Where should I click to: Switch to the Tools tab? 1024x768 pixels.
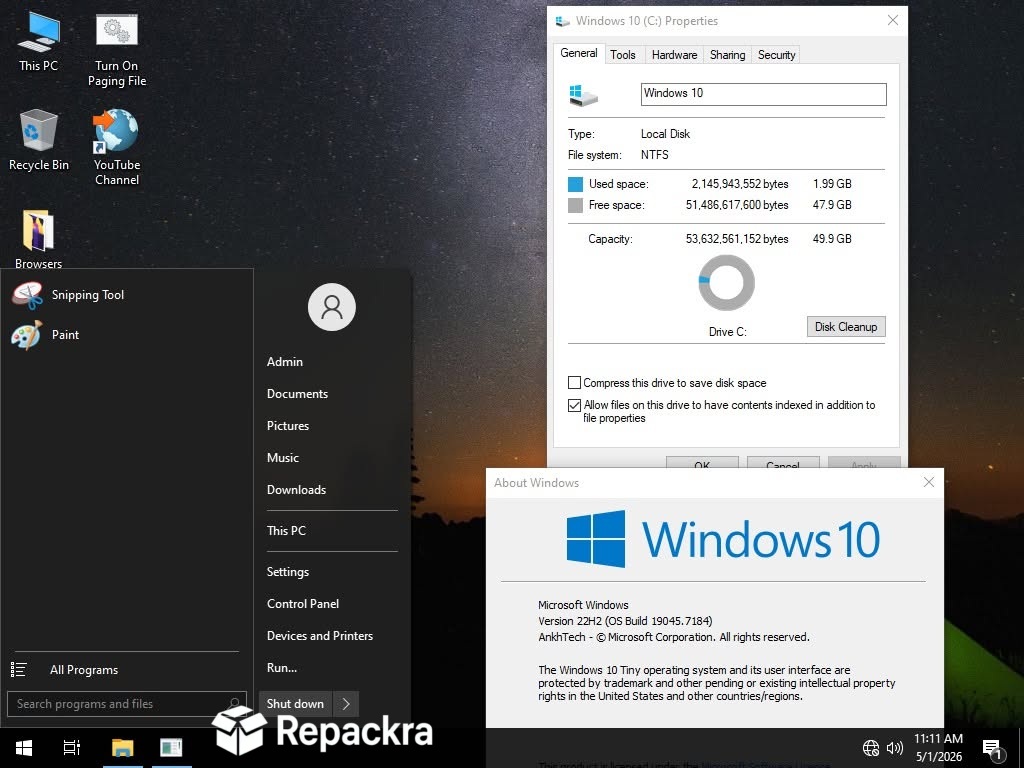(x=622, y=55)
